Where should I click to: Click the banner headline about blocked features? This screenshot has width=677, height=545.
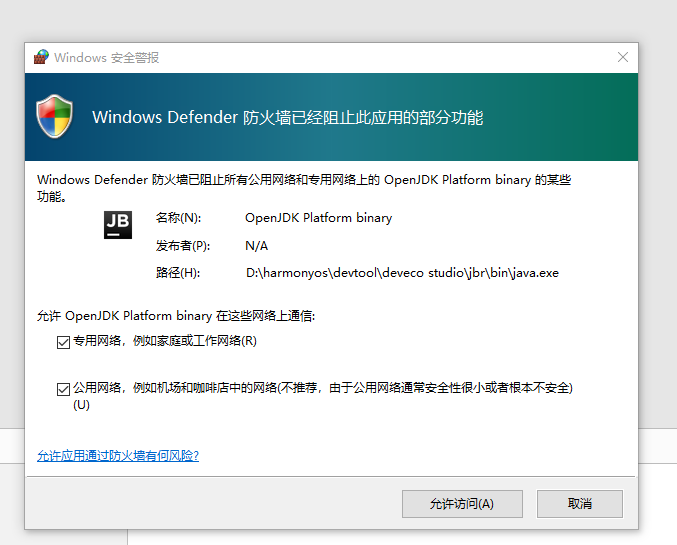pos(288,117)
